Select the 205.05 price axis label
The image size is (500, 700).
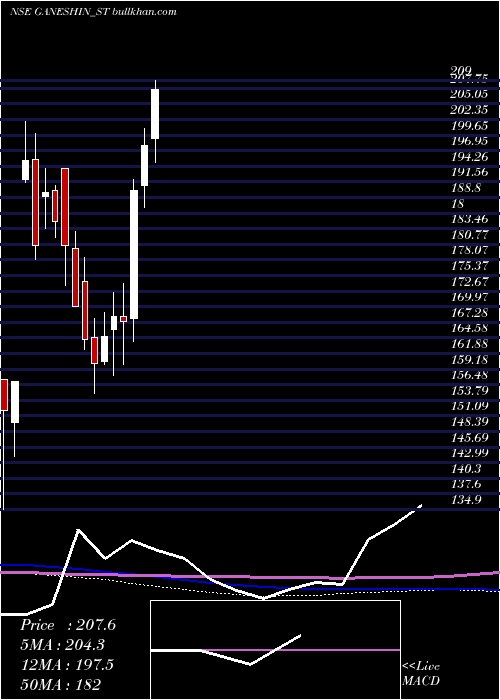pos(469,94)
